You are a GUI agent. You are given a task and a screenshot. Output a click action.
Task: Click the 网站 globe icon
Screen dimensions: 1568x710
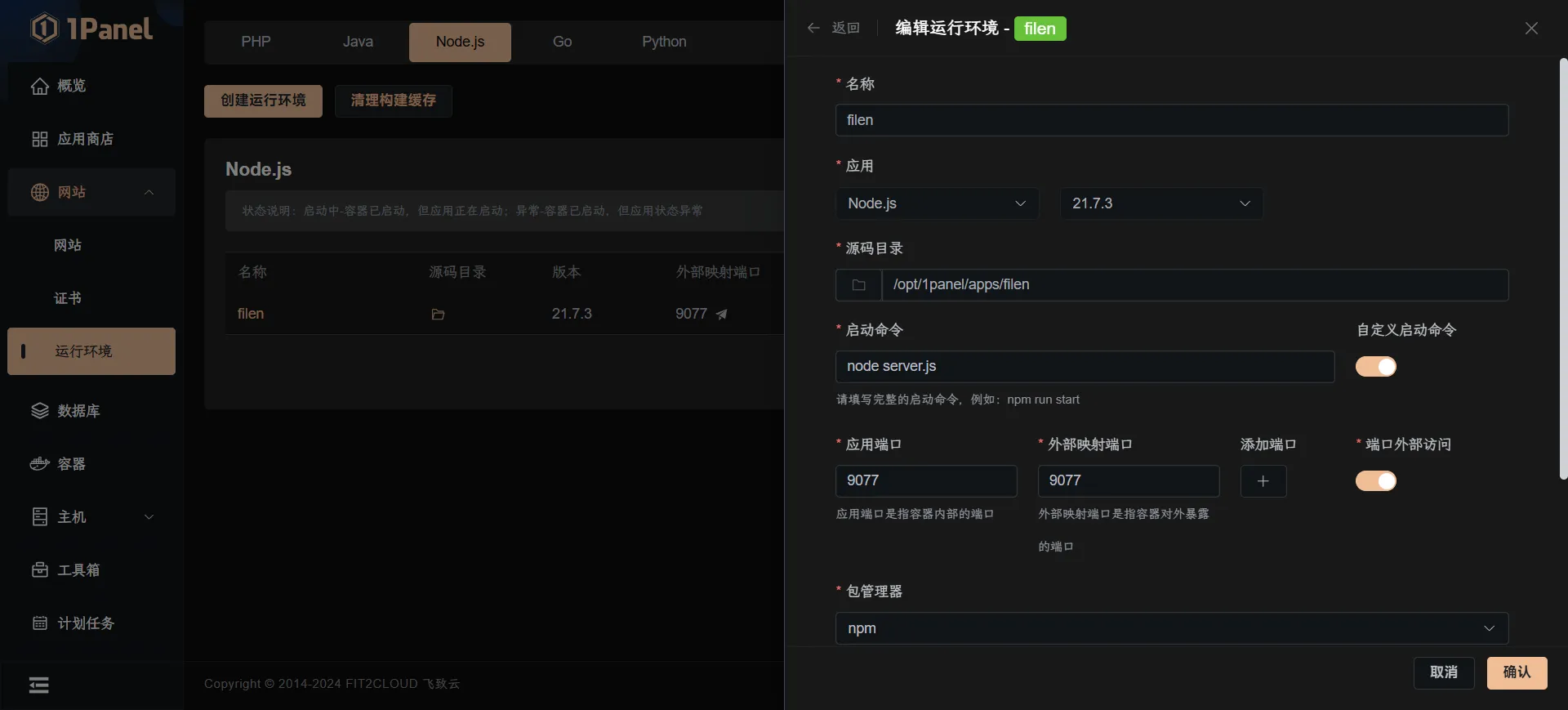[x=39, y=192]
